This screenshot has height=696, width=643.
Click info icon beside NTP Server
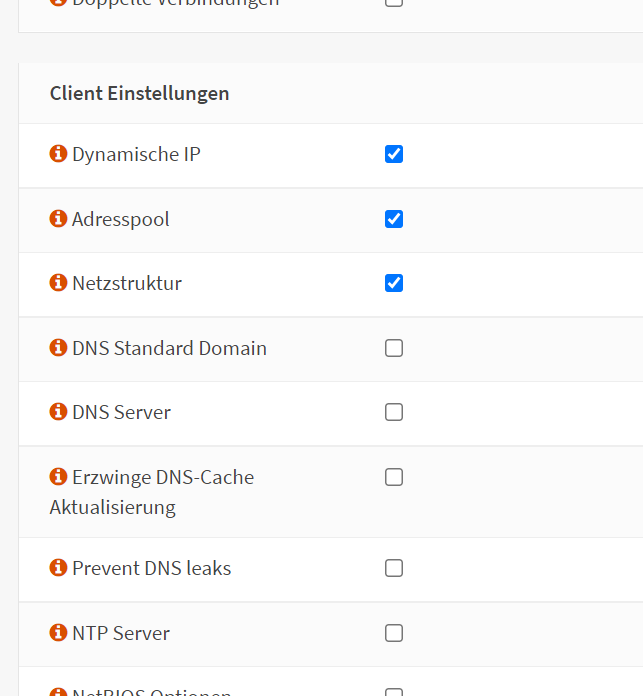click(x=58, y=633)
